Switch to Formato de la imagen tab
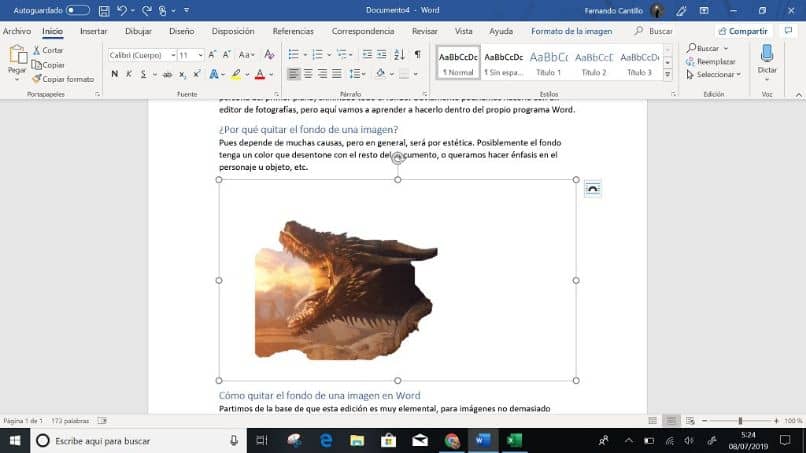The height and width of the screenshot is (453, 806). pos(572,31)
